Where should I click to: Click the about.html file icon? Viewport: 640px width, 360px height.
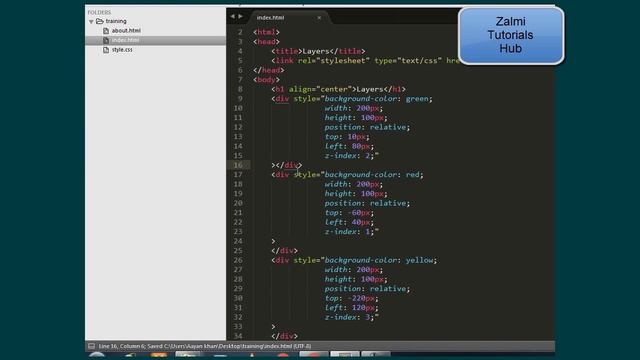tap(106, 31)
